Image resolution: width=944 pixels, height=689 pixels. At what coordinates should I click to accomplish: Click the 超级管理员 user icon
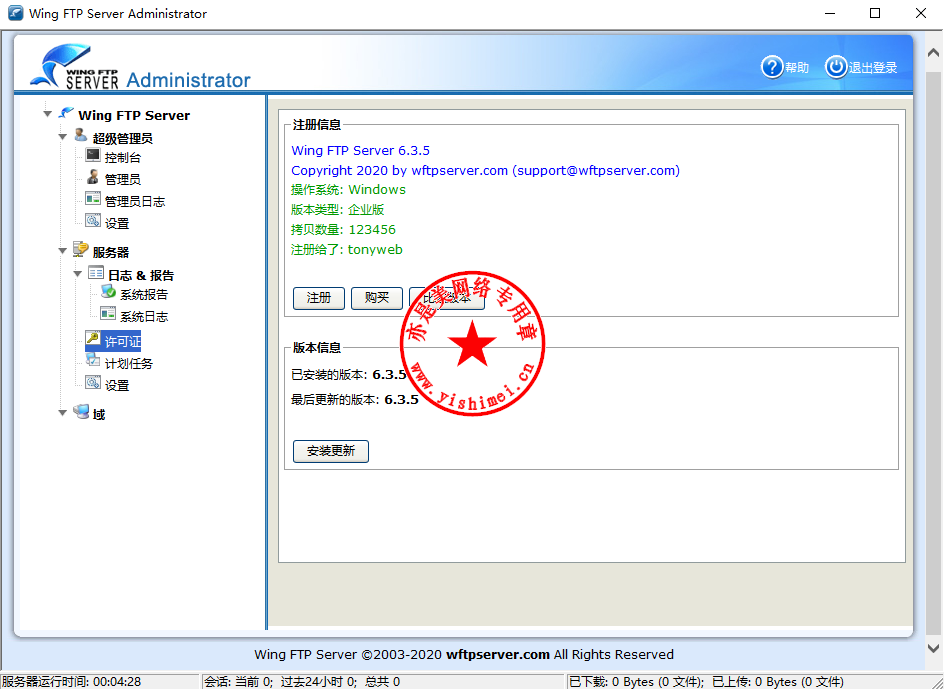(81, 135)
